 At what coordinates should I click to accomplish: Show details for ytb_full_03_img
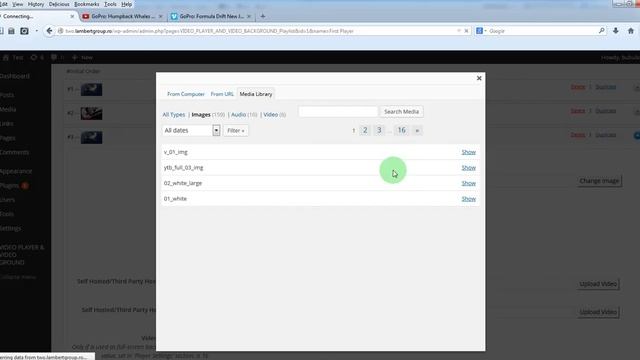point(469,167)
